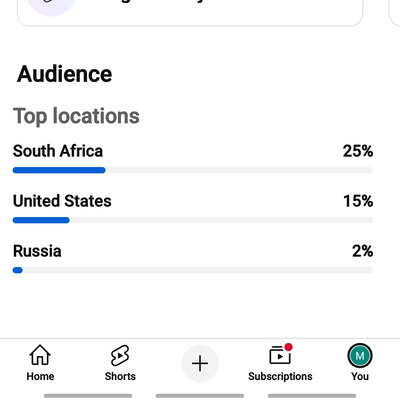The width and height of the screenshot is (400, 400).
Task: Tap the red notification dot on Subscriptions
Action: (x=289, y=347)
